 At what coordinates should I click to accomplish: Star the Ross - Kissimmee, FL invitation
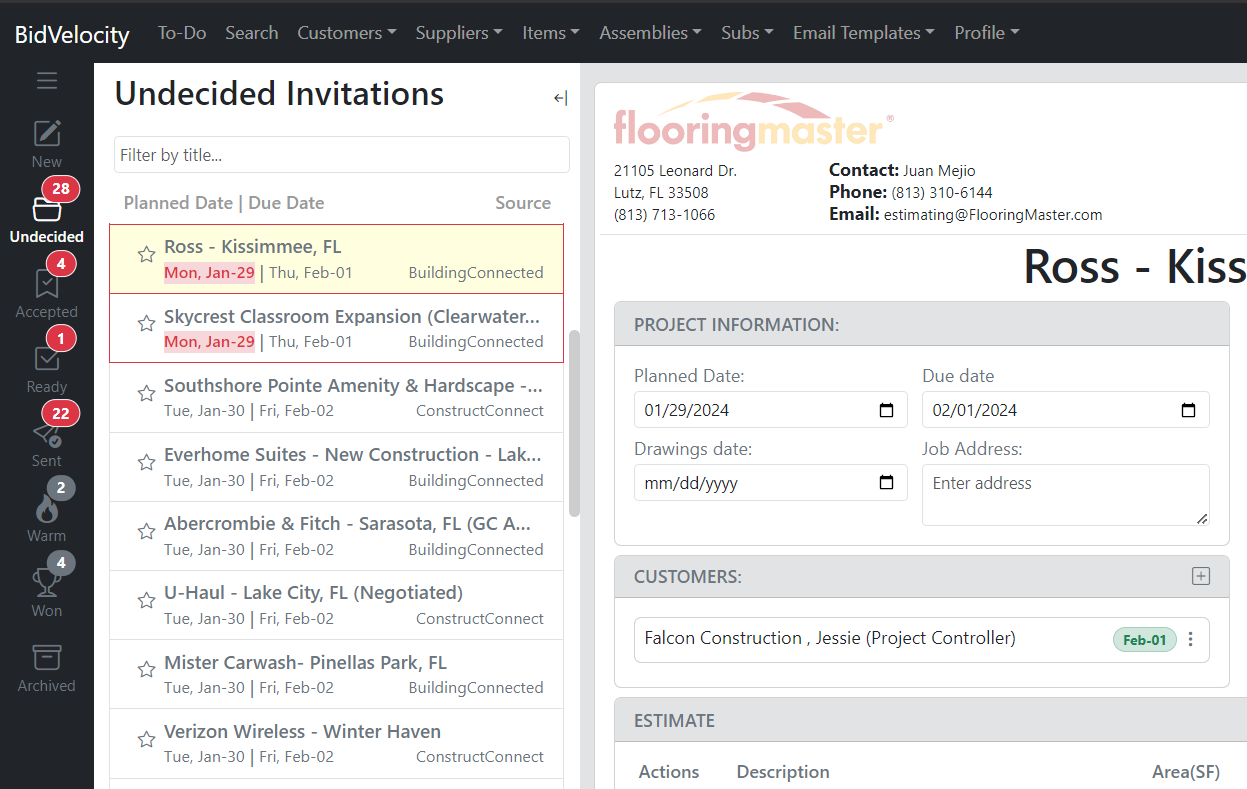pyautogui.click(x=146, y=255)
